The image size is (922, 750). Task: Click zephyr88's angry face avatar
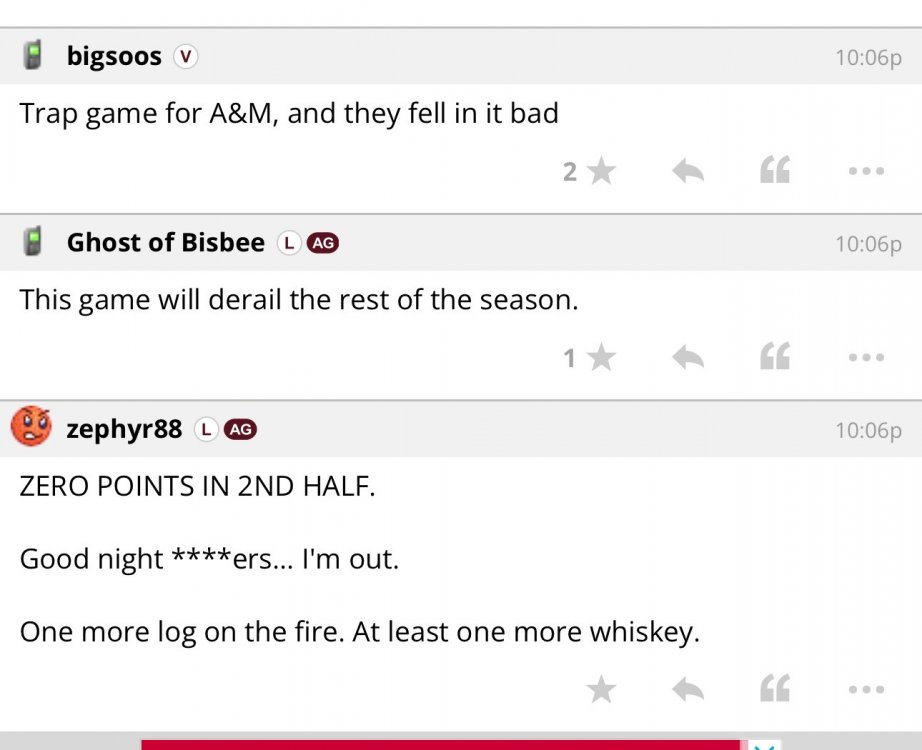(32, 428)
